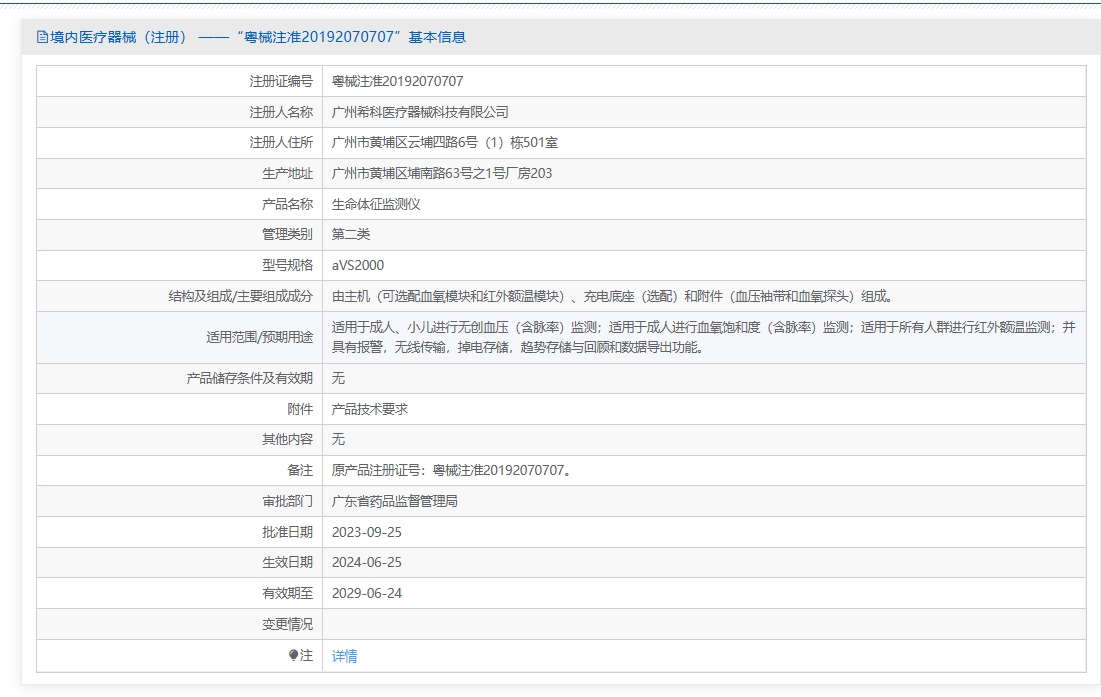Viewport: 1101px width, 697px height.
Task: Click the 型号规格 label
Action: pyautogui.click(x=287, y=265)
